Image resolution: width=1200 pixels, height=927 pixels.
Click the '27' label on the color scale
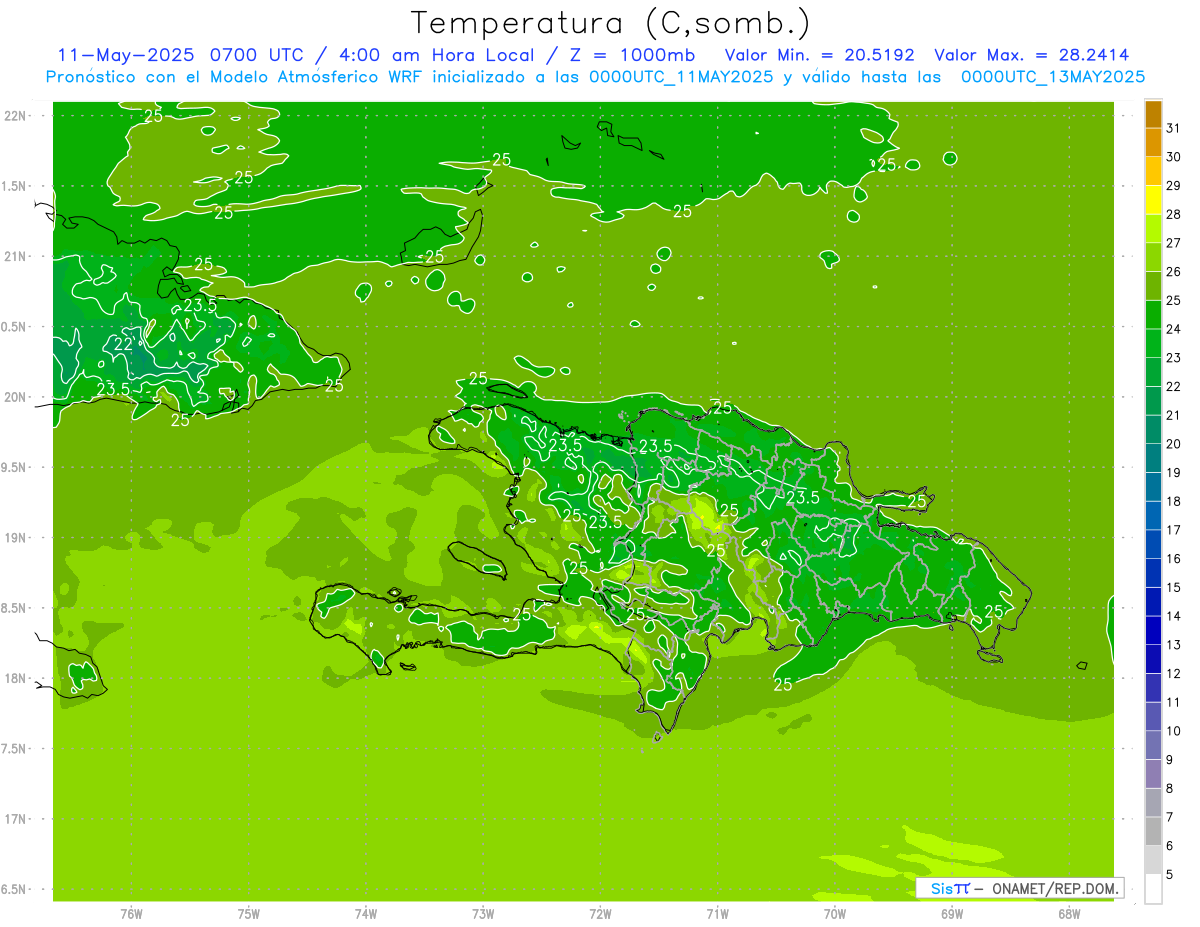pyautogui.click(x=1173, y=243)
